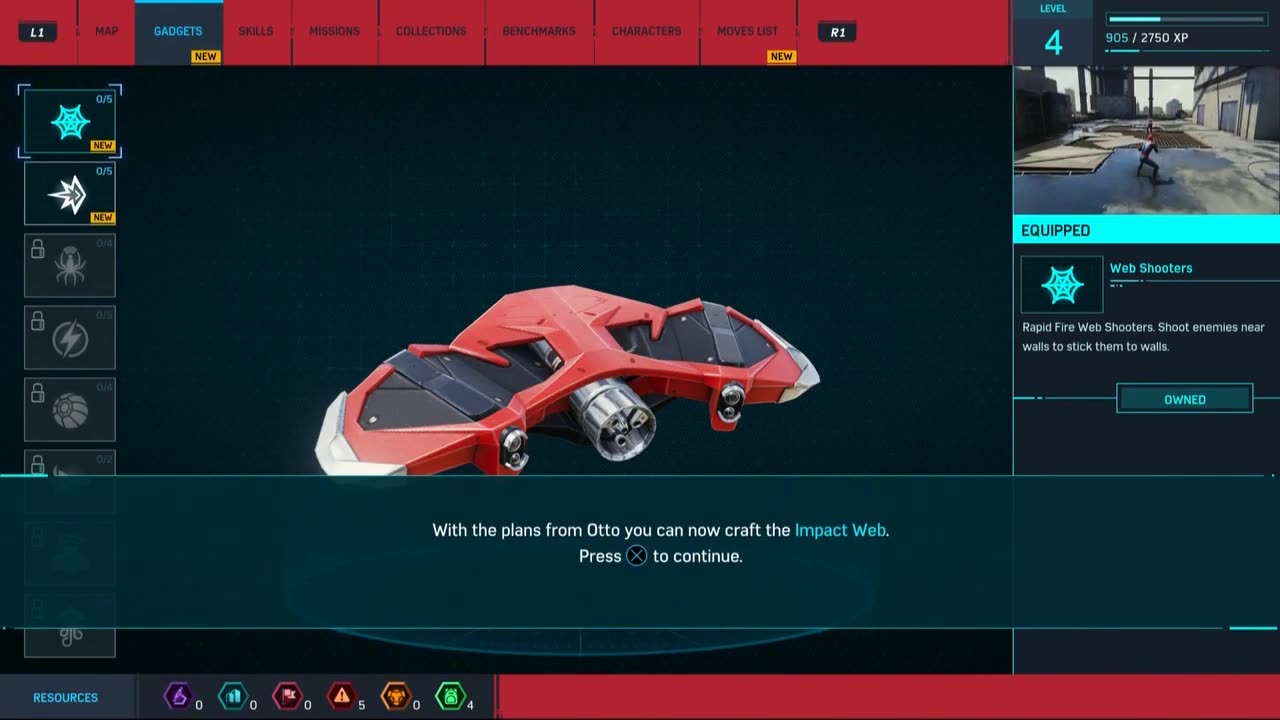
Task: Click the R1 shoulder button indicator
Action: 837,32
